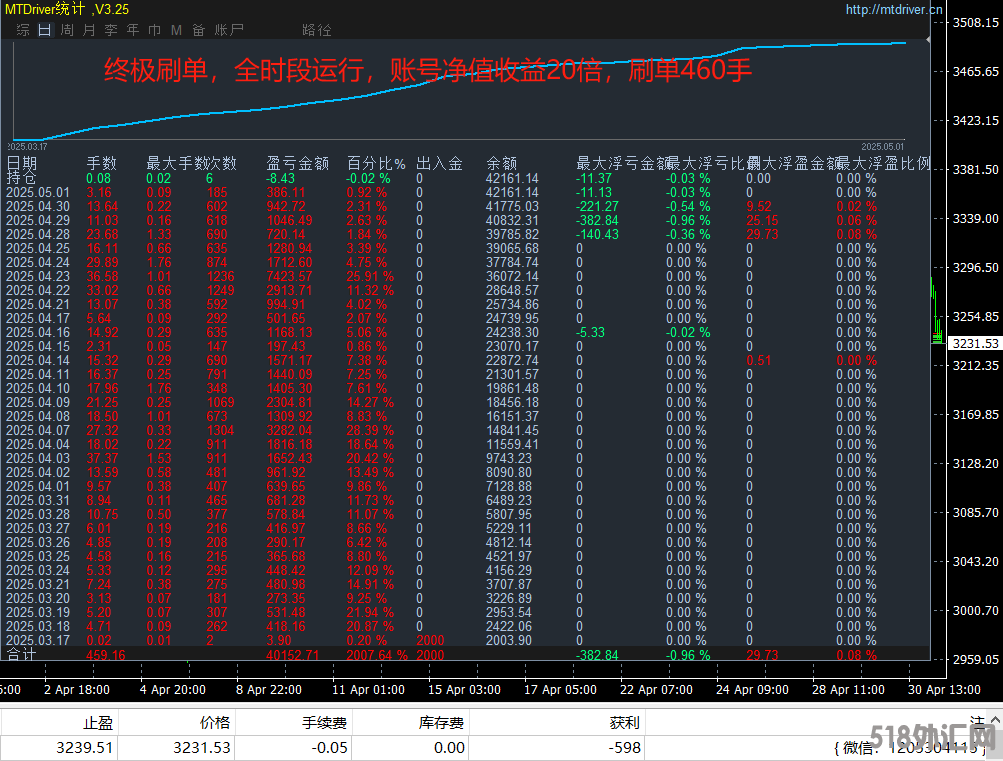Click the chart shift triangle marker
Screen dimensions: 1003x761
click(x=928, y=40)
